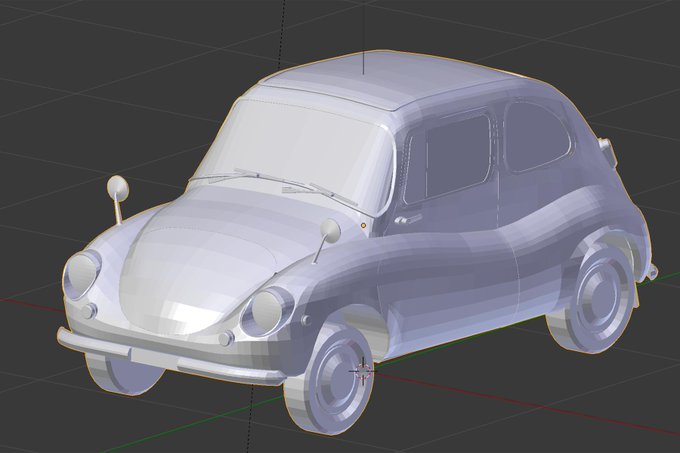Select the front door window
680x453 pixels.
[450, 159]
